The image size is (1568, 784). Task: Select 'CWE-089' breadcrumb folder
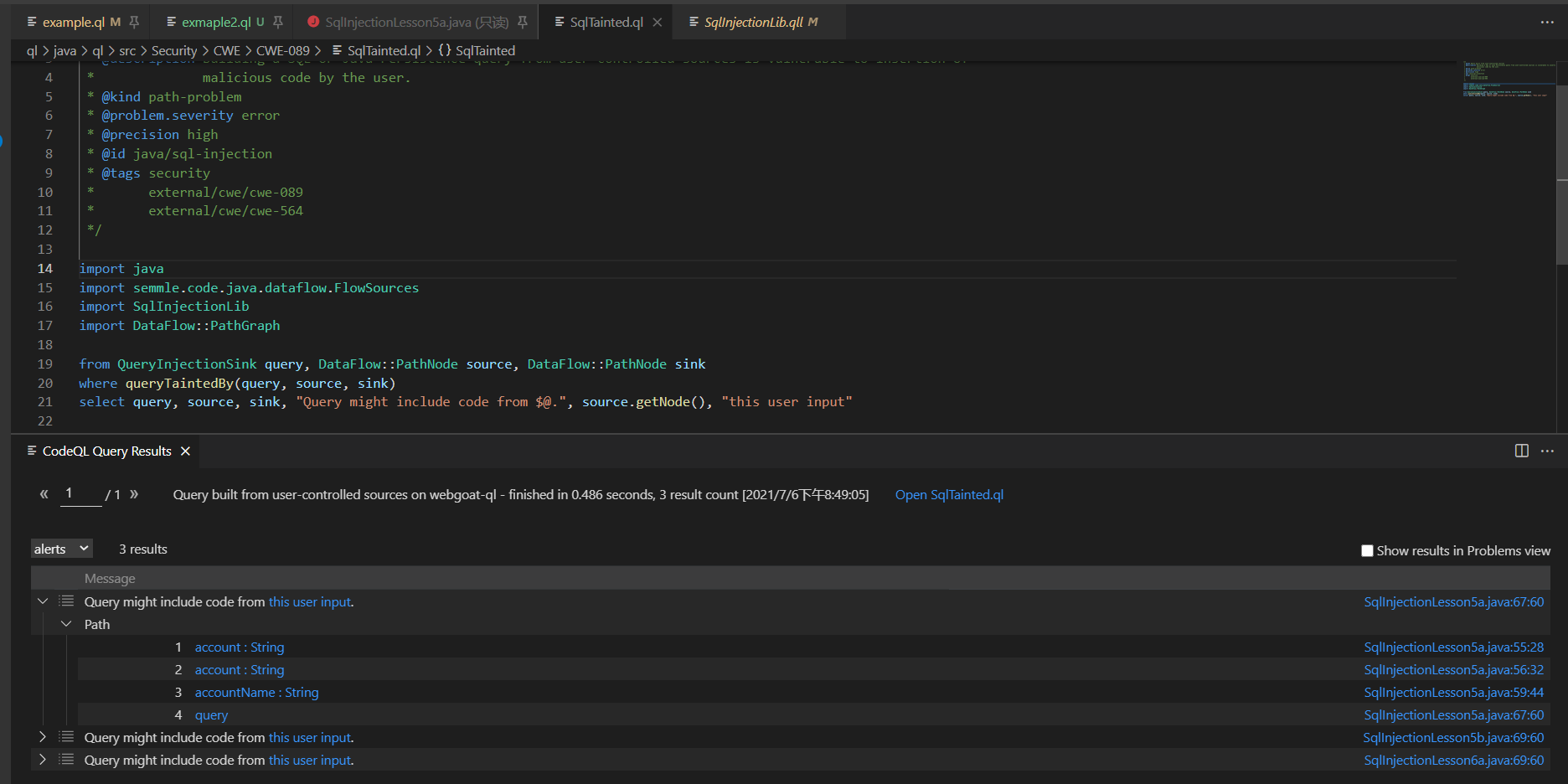(x=282, y=50)
